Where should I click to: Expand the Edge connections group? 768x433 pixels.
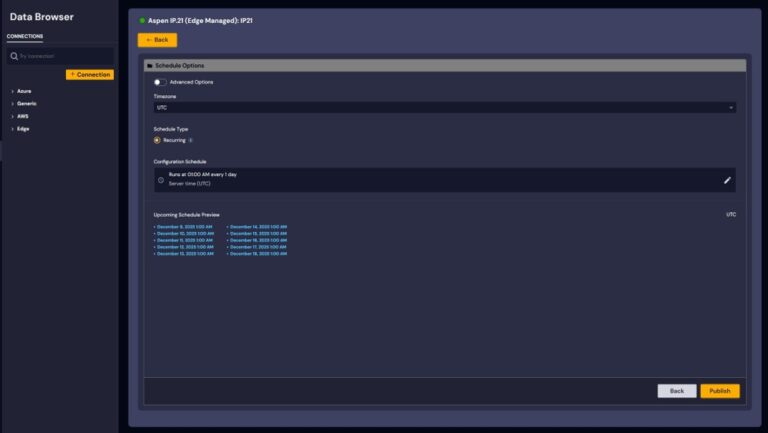click(12, 129)
